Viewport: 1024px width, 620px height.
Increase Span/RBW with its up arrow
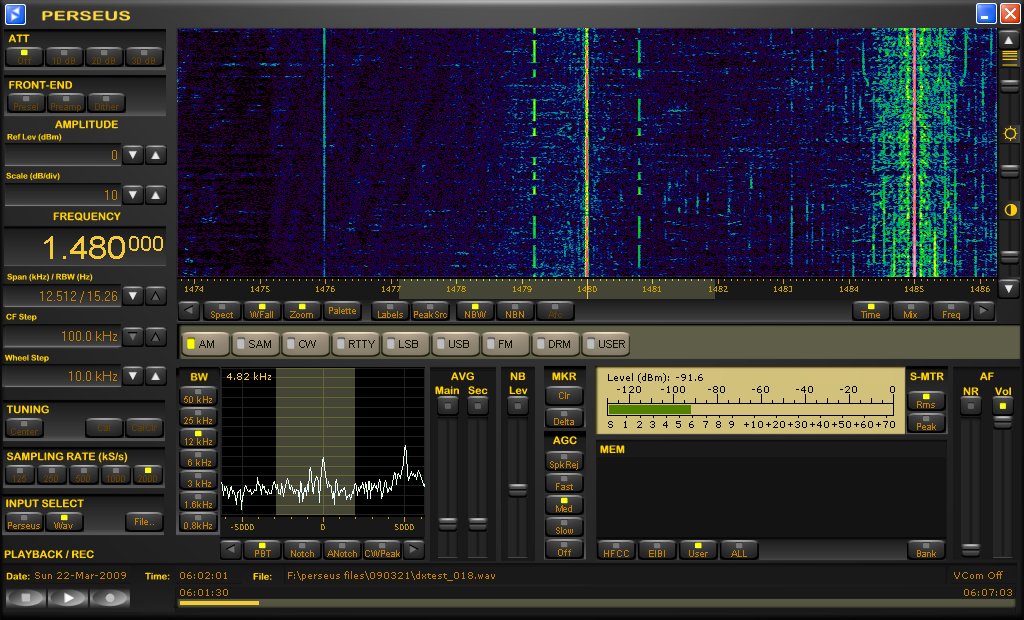point(155,296)
